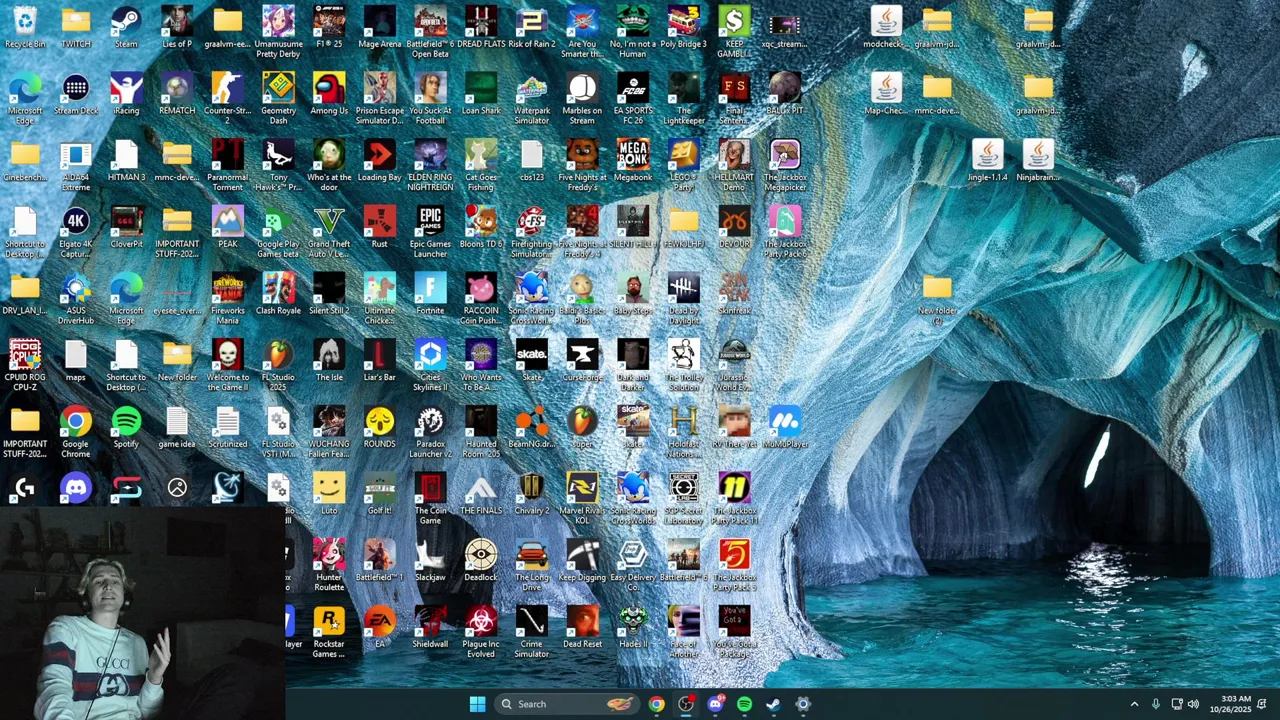Screen dimensions: 1280x720
Task: Open Waterpark Simulator shortcut
Action: (x=532, y=99)
